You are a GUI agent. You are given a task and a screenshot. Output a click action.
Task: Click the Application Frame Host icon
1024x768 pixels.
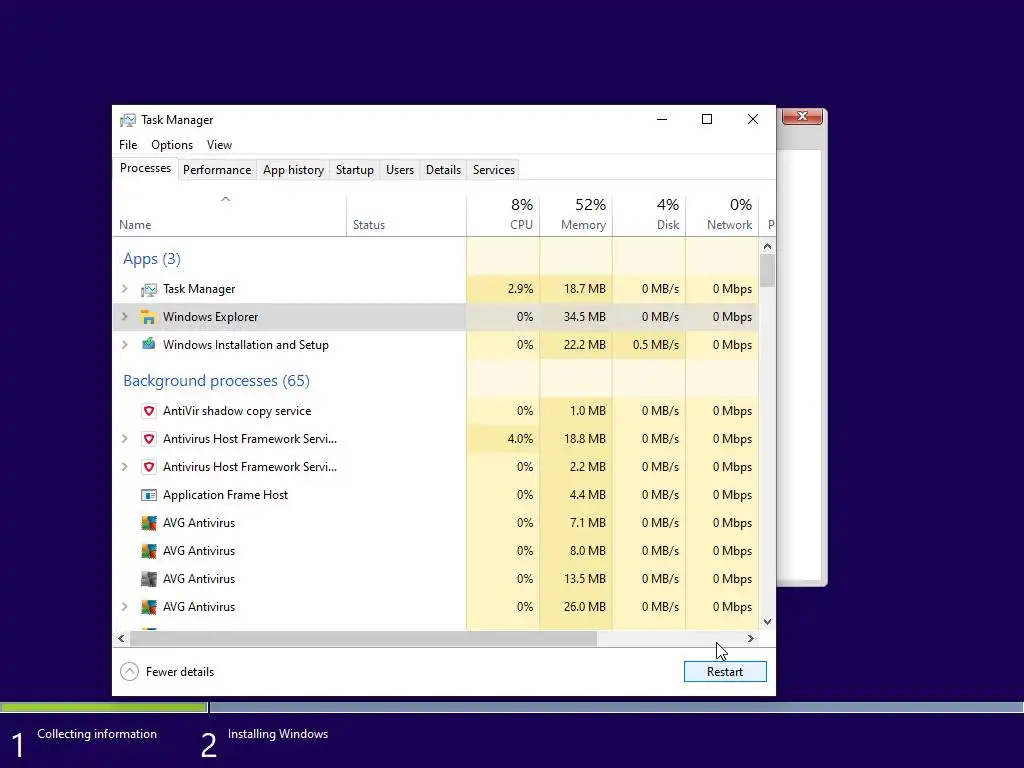pos(149,495)
